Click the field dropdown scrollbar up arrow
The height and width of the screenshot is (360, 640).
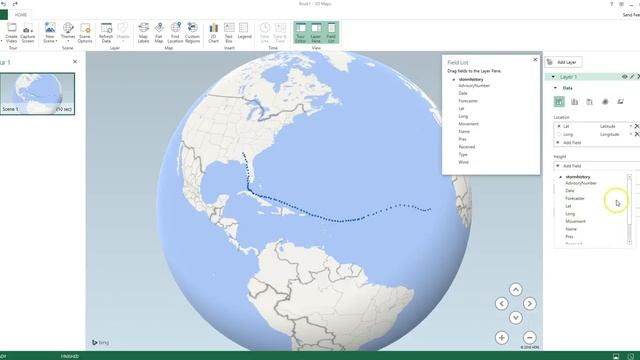point(629,177)
